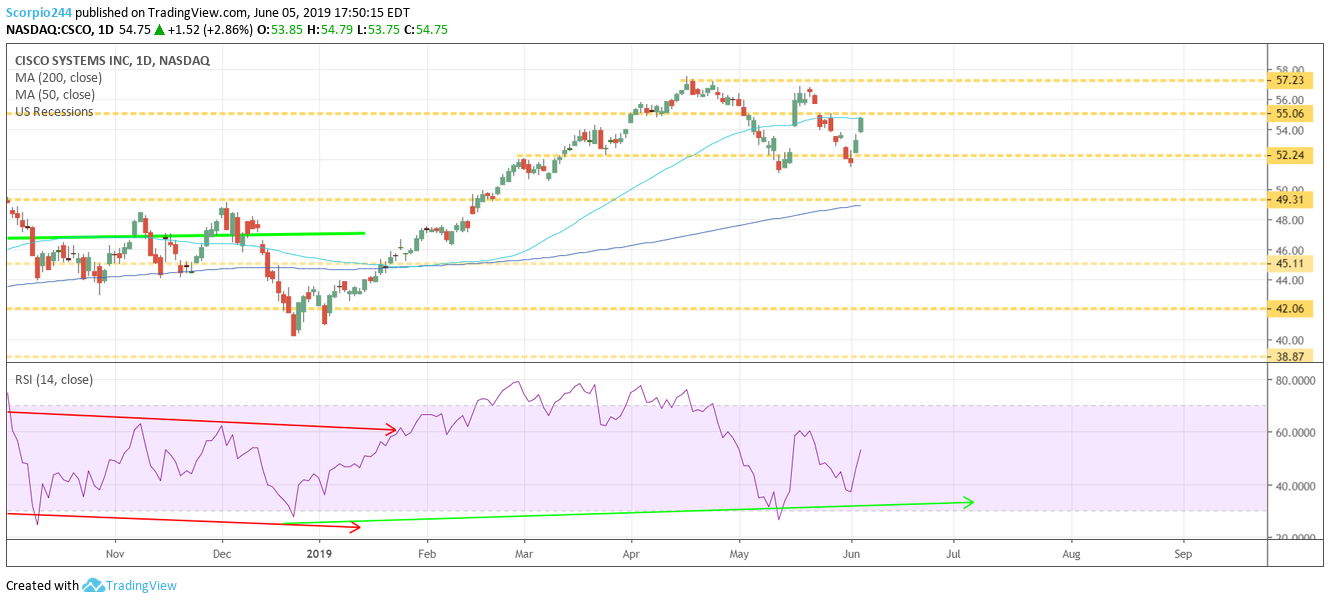This screenshot has width=1330, height=603.
Task: Click the US Recessions legend entry
Action: (50, 110)
